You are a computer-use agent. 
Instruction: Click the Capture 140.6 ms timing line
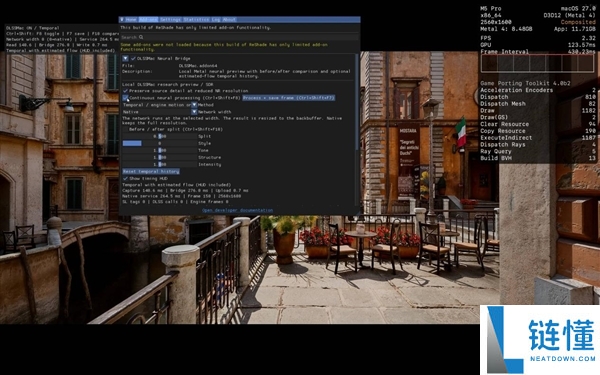[185, 190]
